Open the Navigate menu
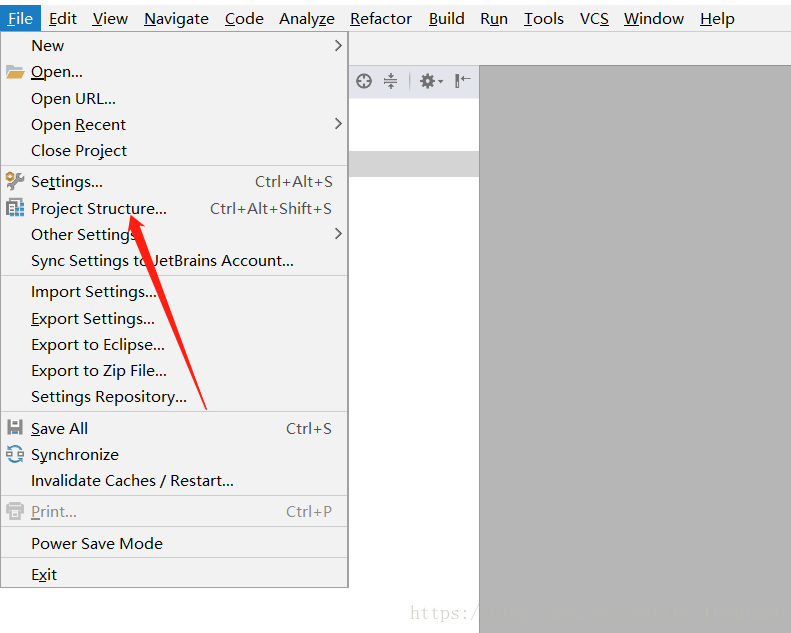791x633 pixels. (x=176, y=19)
